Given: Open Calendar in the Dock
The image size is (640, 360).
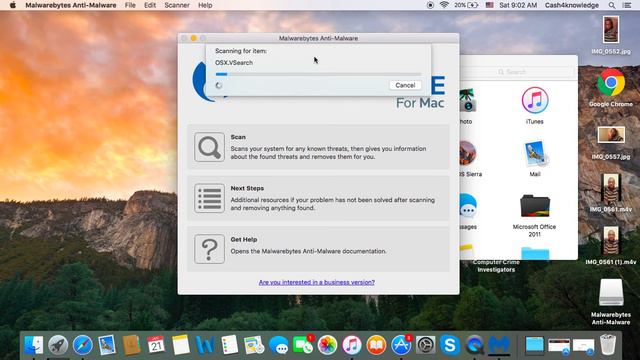Looking at the screenshot, I should 156,345.
